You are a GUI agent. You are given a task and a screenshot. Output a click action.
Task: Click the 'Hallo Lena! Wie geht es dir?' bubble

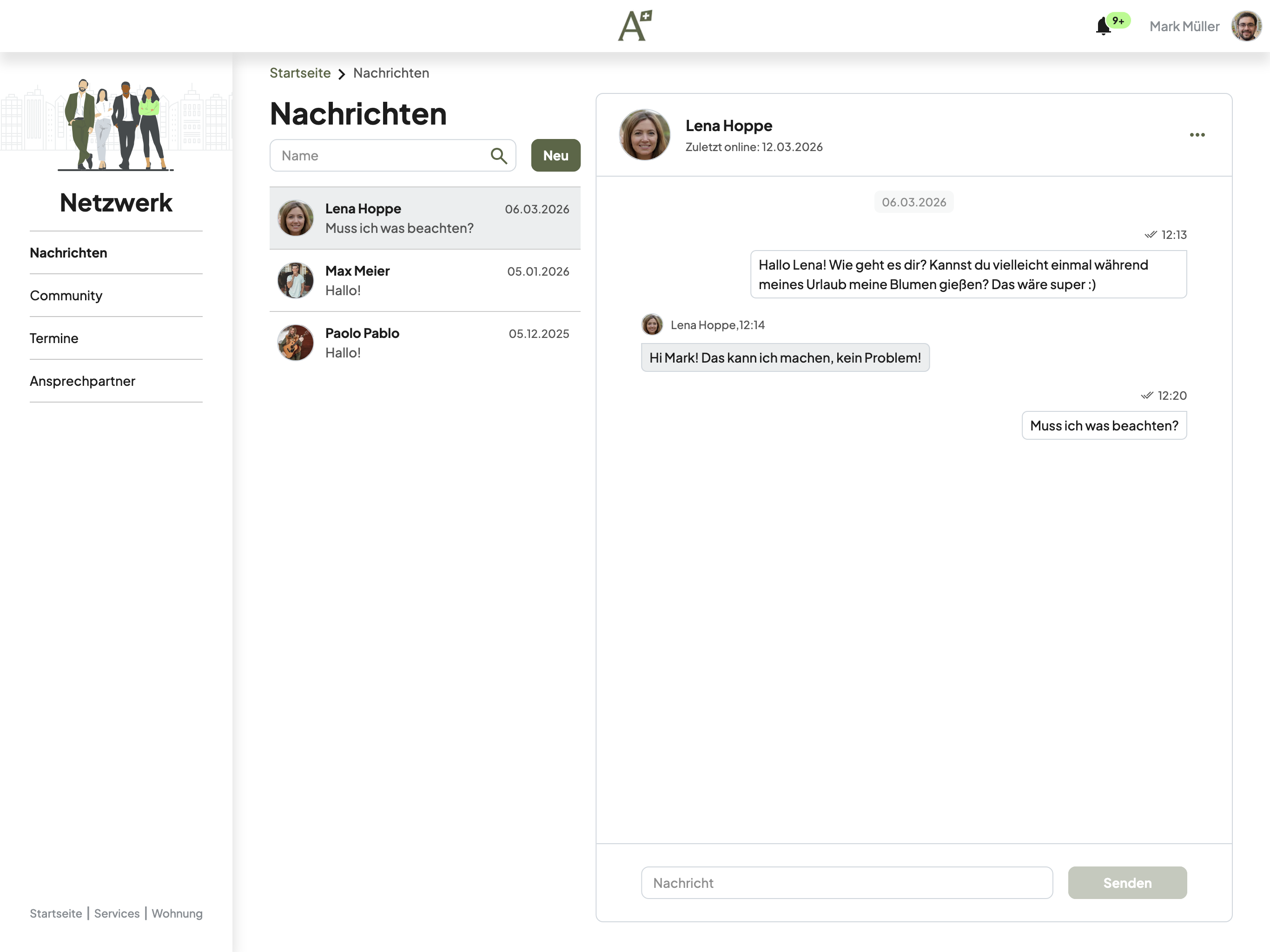(969, 274)
